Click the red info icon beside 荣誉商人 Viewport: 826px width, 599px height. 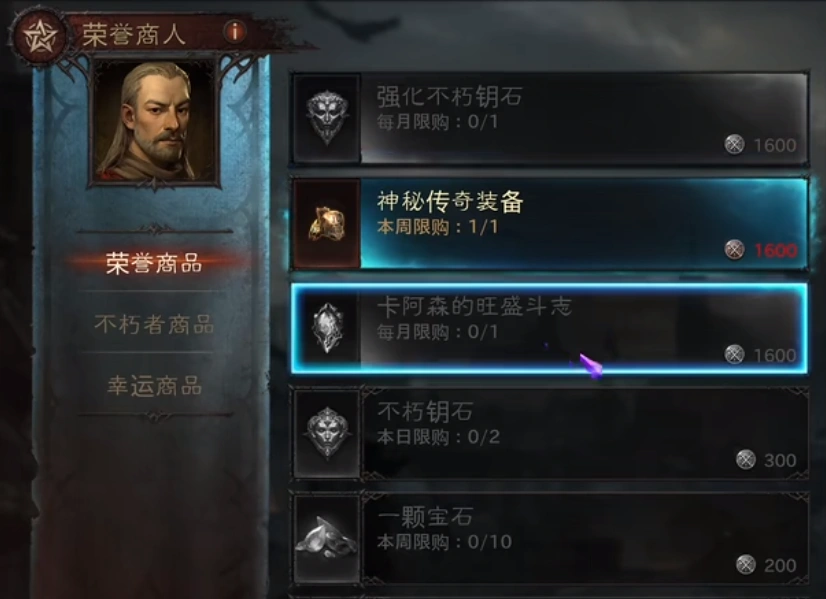(235, 32)
